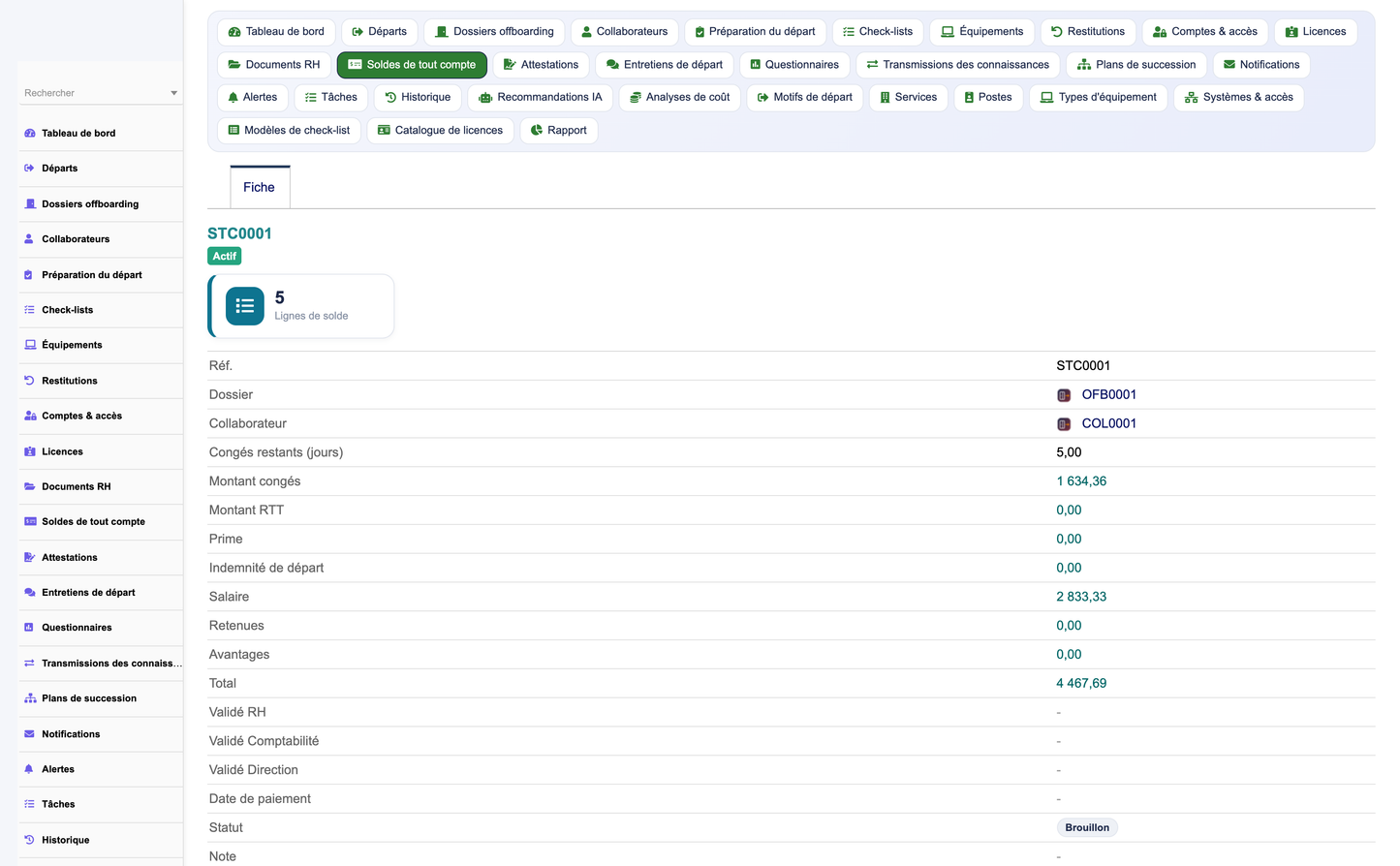Image resolution: width=1400 pixels, height=866 pixels.
Task: Click Plans de succession sidebar icon
Action: [30, 698]
